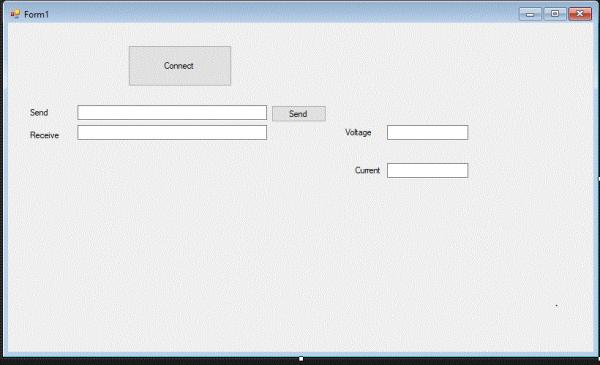Close the Form1 window
This screenshot has width=600, height=365.
(x=580, y=14)
